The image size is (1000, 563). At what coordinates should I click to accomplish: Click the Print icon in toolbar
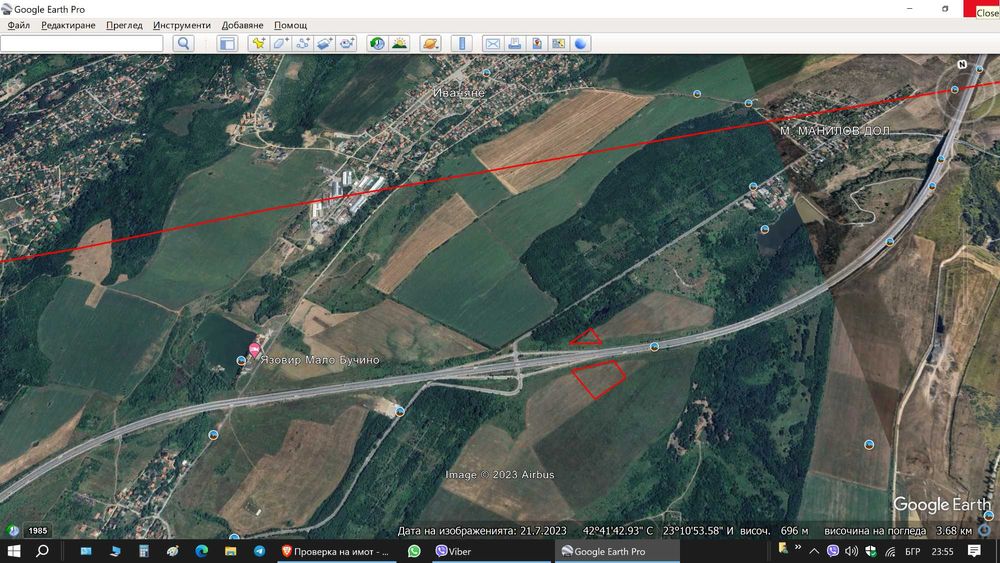(x=515, y=43)
